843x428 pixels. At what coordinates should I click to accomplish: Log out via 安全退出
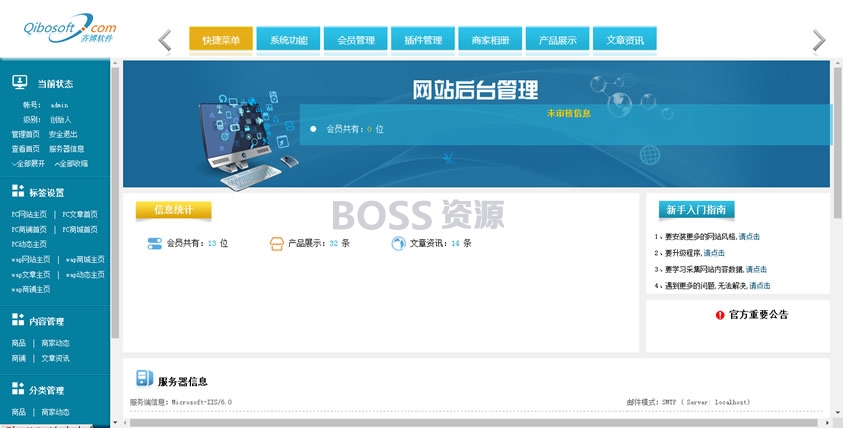tap(63, 134)
